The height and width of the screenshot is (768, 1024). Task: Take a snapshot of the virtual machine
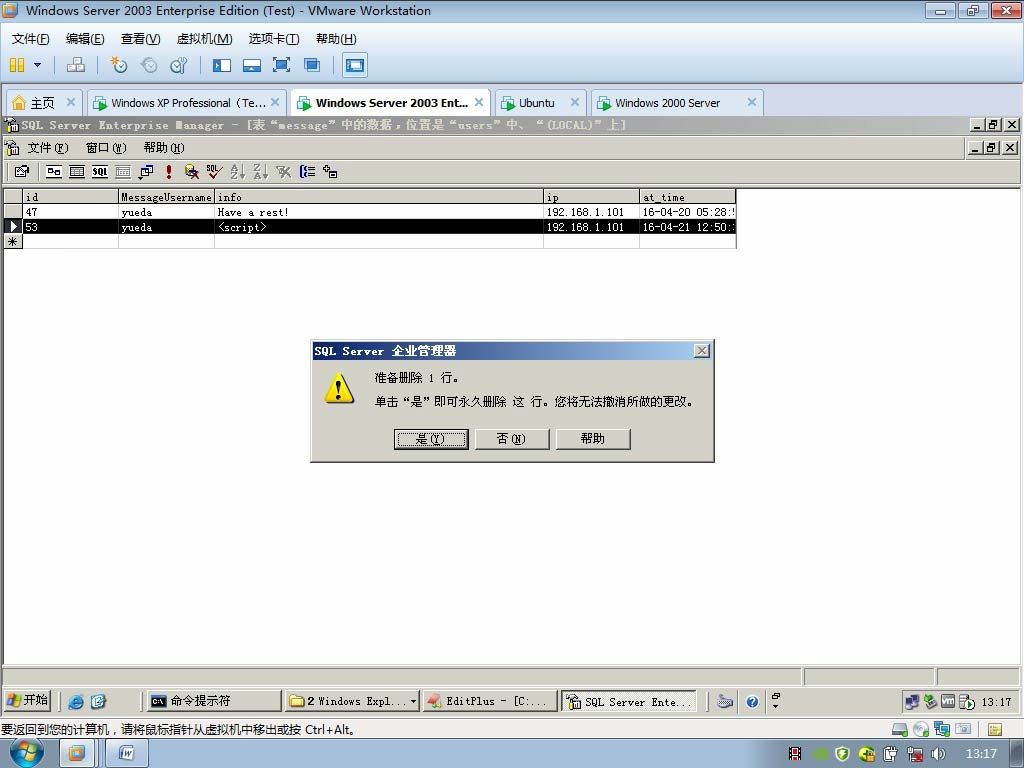pos(118,65)
